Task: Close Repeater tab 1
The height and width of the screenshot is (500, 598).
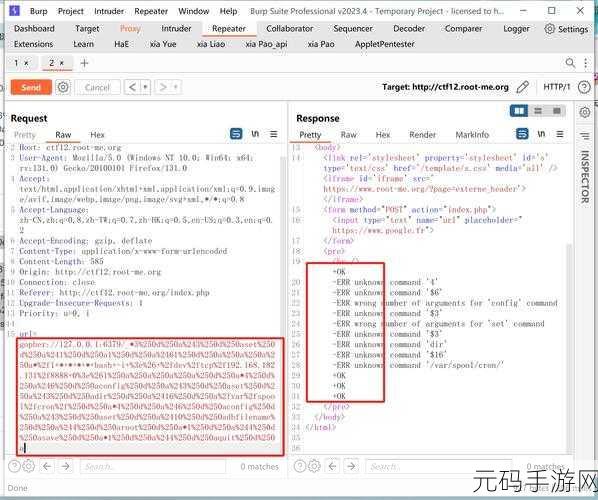Action: [26, 63]
